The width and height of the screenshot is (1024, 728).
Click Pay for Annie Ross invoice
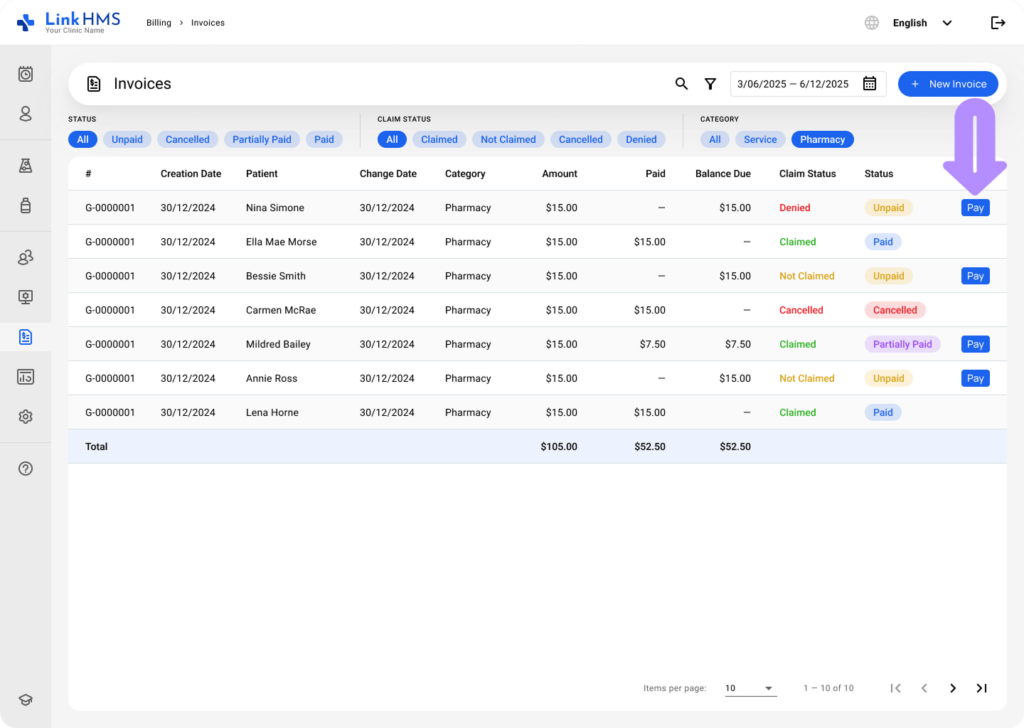pos(975,378)
